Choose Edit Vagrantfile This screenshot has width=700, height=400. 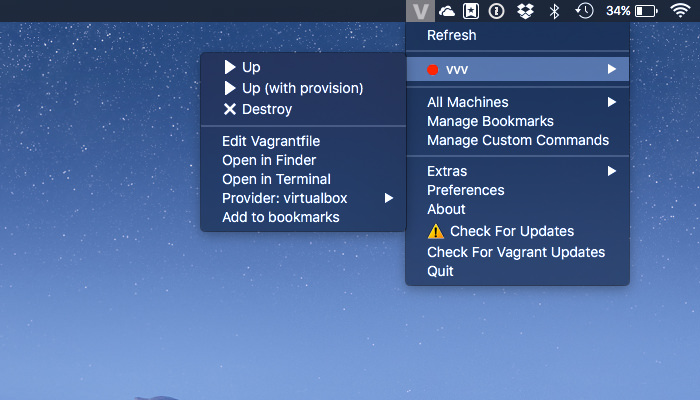pyautogui.click(x=303, y=141)
